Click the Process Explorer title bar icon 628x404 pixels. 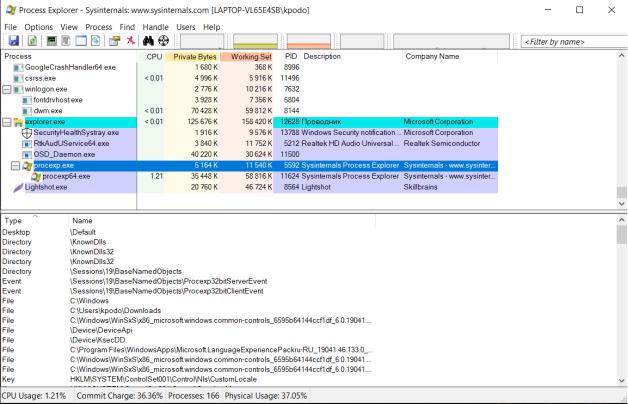click(x=11, y=10)
